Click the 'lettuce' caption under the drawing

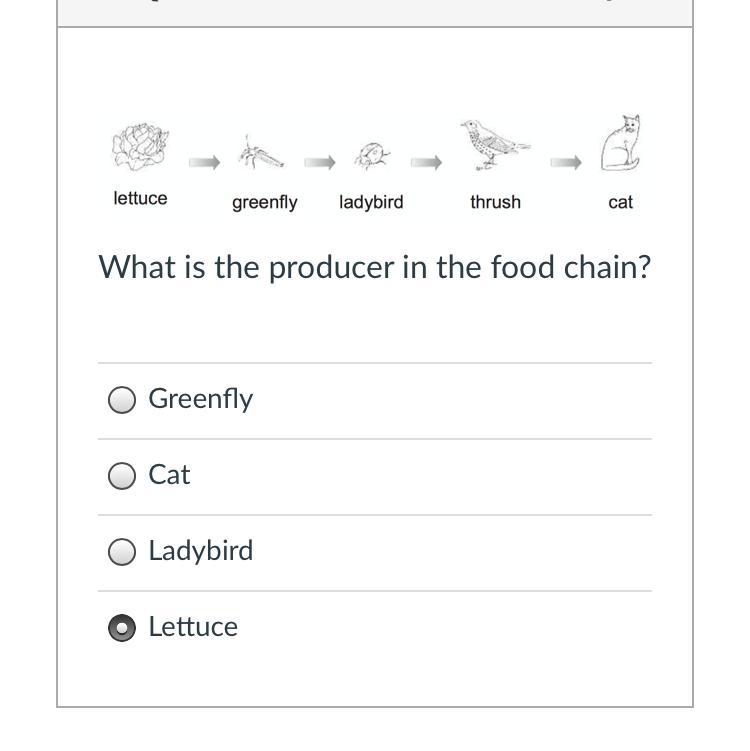click(x=140, y=198)
